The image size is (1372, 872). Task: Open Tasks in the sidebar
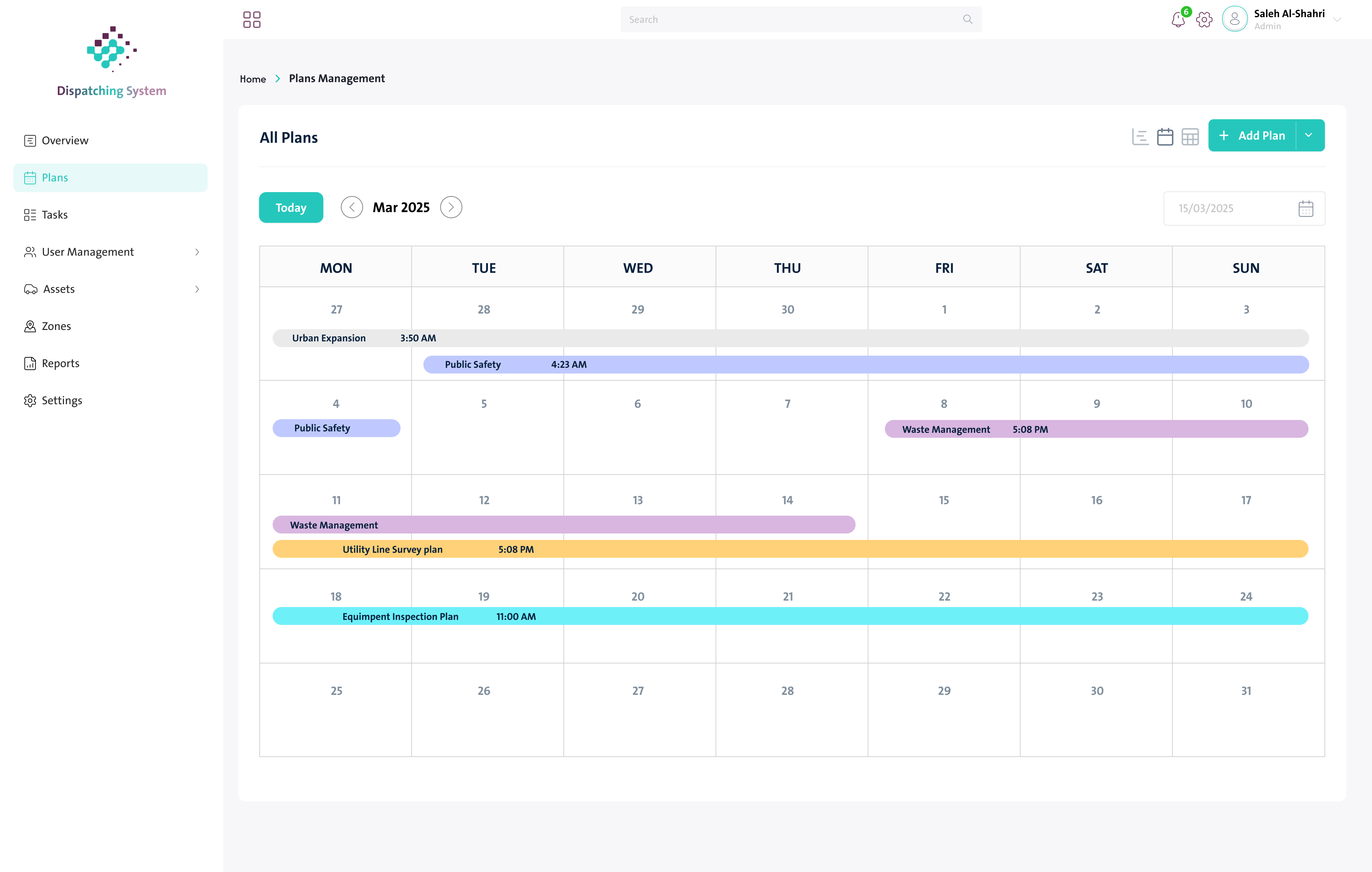tap(110, 215)
